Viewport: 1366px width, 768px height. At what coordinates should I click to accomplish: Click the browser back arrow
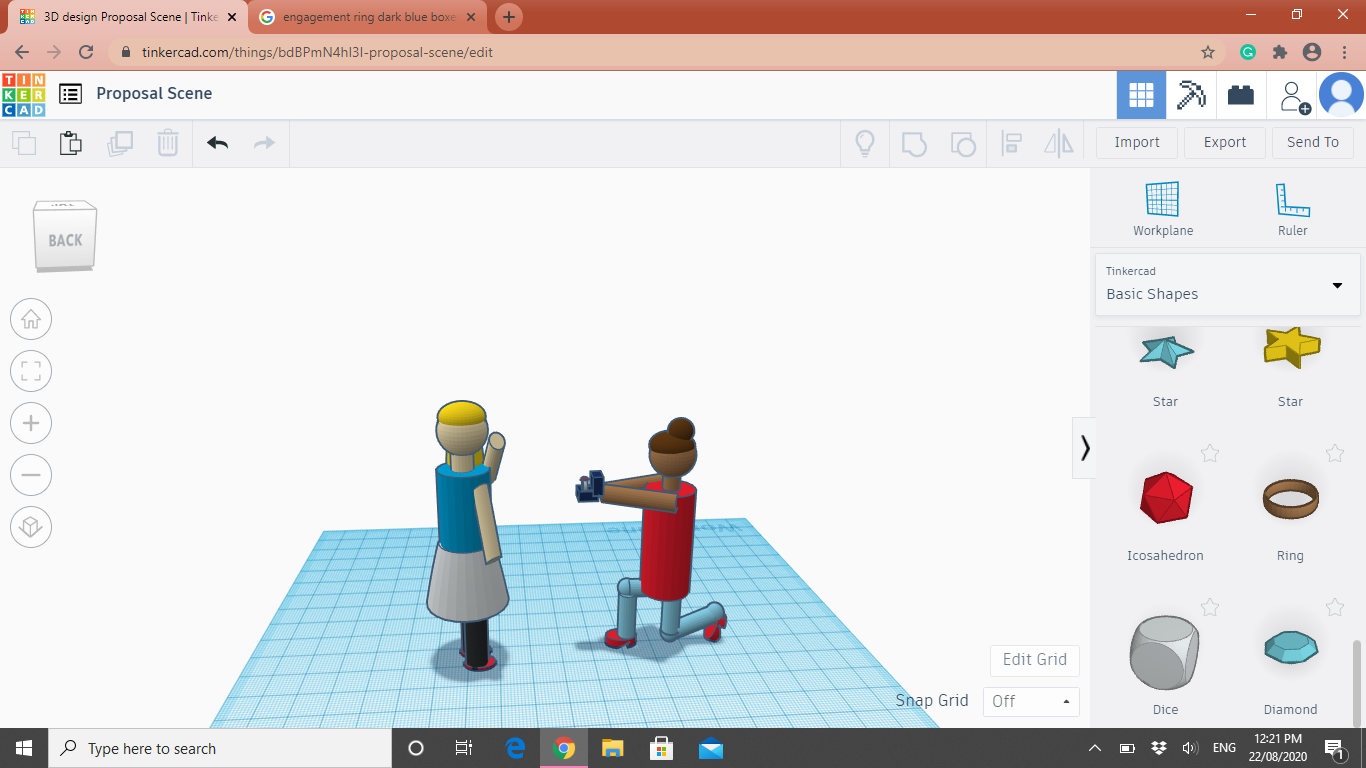pyautogui.click(x=22, y=52)
